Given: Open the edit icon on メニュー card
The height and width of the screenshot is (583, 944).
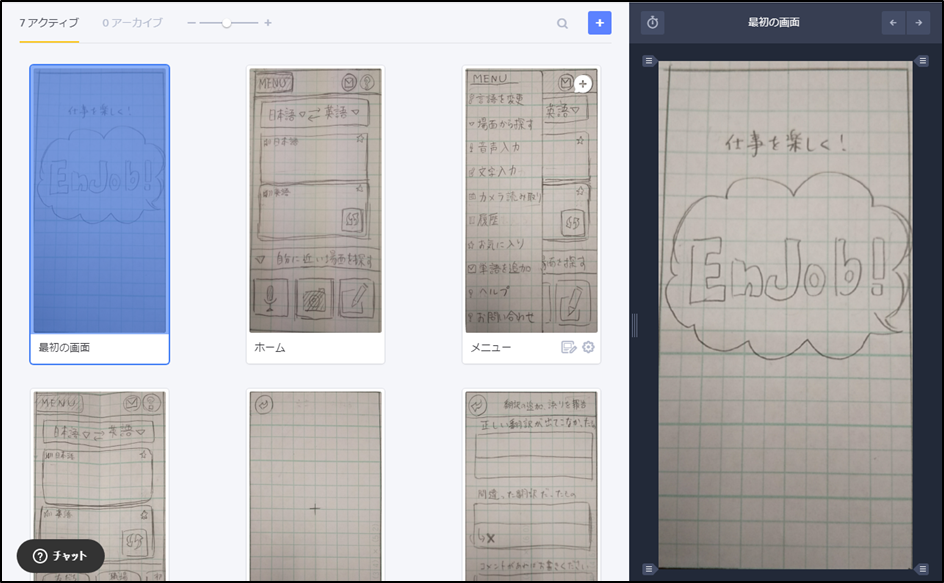Looking at the screenshot, I should (568, 347).
